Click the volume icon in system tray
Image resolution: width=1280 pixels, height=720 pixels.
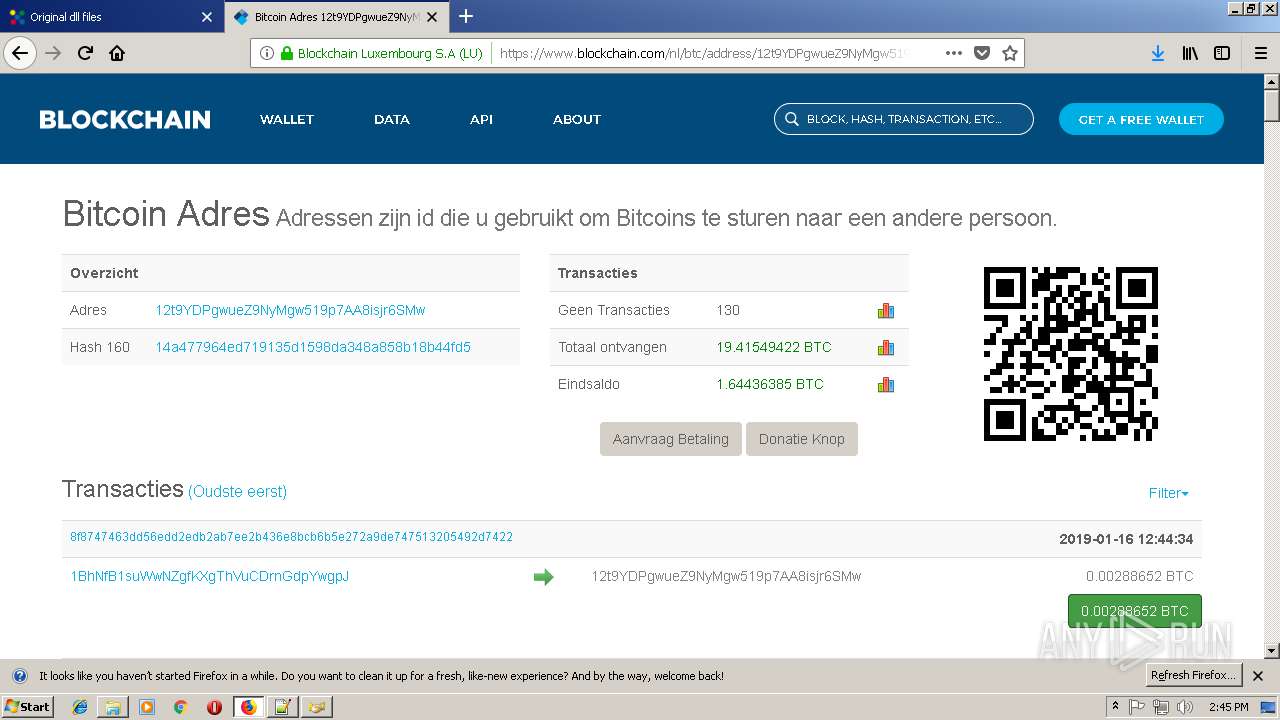pyautogui.click(x=1184, y=707)
